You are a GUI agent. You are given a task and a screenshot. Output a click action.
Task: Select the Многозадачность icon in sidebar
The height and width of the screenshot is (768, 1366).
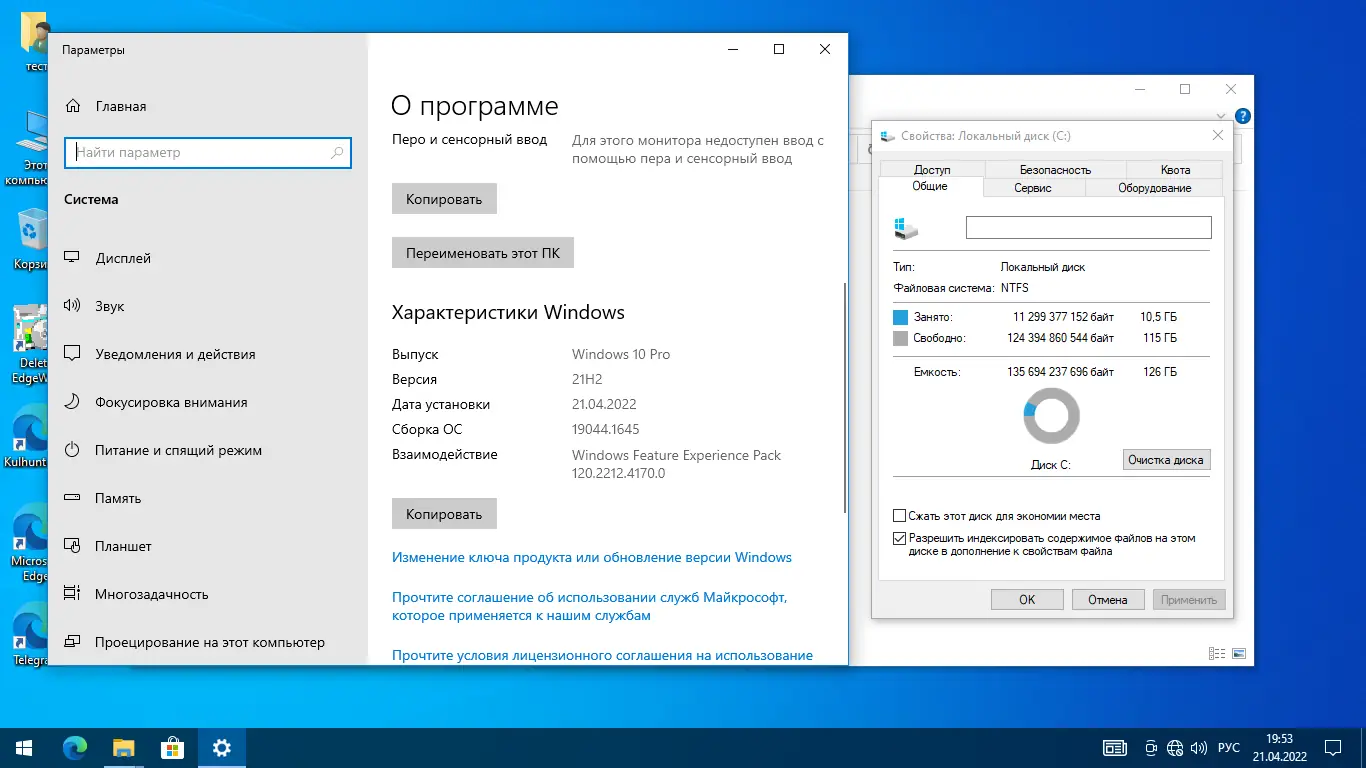[x=72, y=594]
